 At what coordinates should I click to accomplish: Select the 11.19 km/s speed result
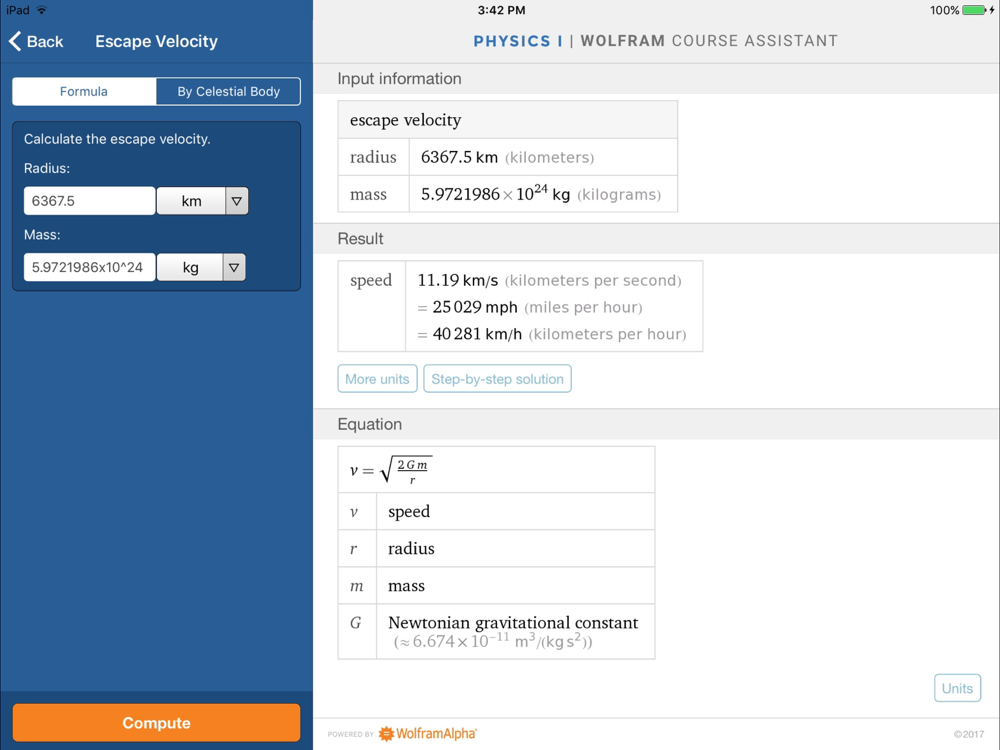(549, 280)
